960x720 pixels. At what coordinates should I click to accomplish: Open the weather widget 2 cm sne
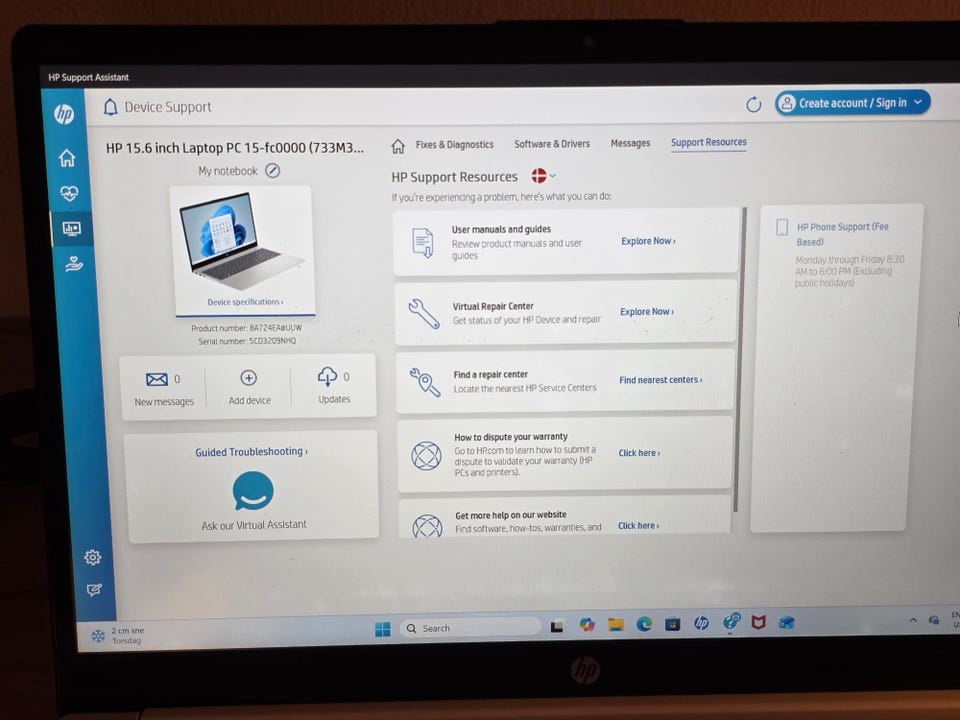click(118, 636)
